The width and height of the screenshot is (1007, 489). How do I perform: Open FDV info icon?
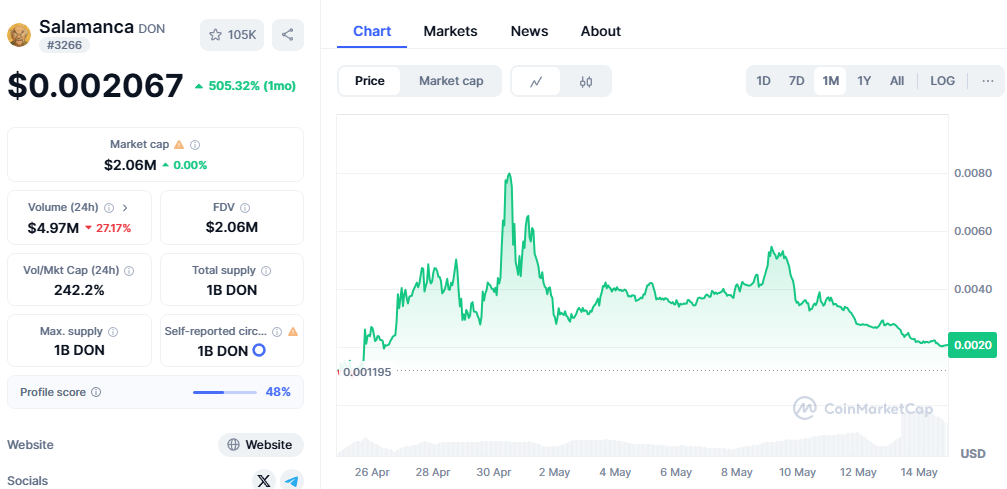pyautogui.click(x=245, y=208)
